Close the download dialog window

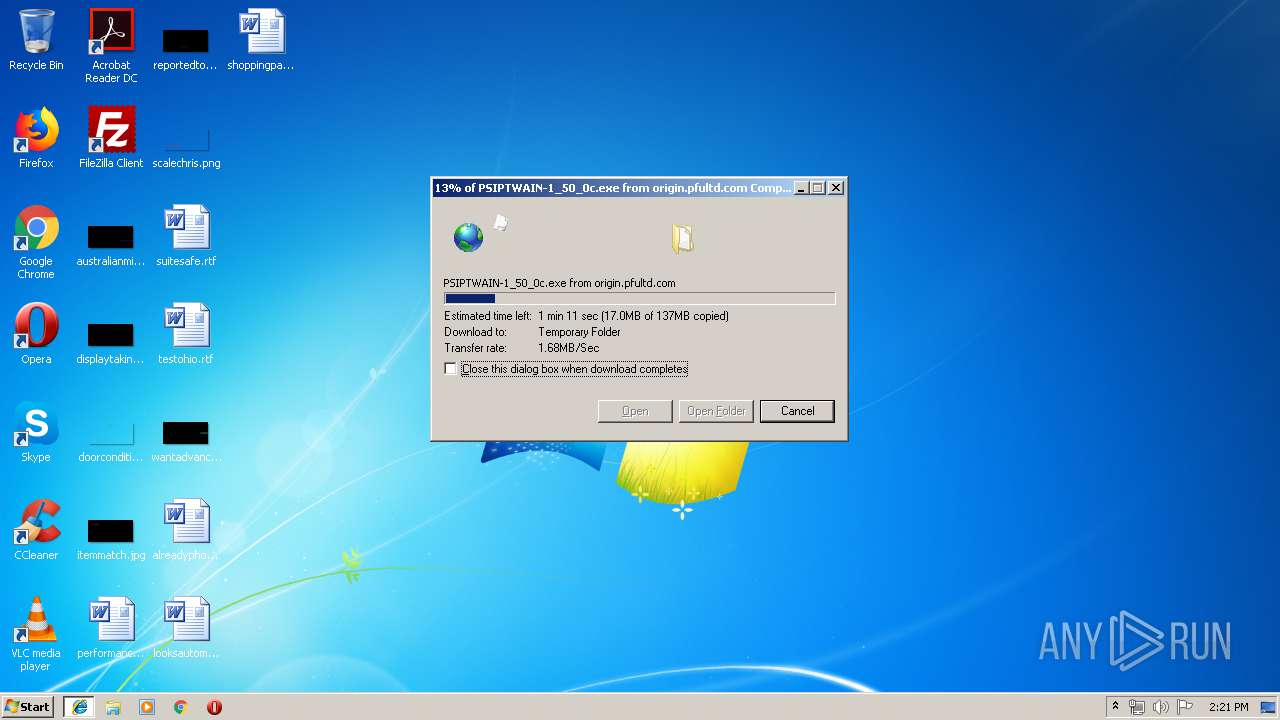tap(836, 188)
